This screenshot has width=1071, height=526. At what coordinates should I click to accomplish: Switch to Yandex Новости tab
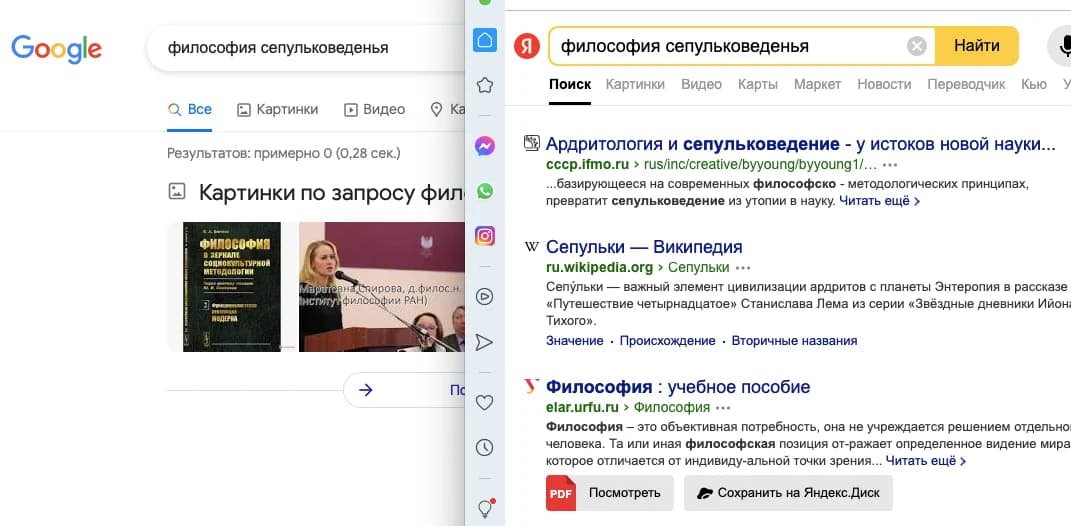coord(885,84)
